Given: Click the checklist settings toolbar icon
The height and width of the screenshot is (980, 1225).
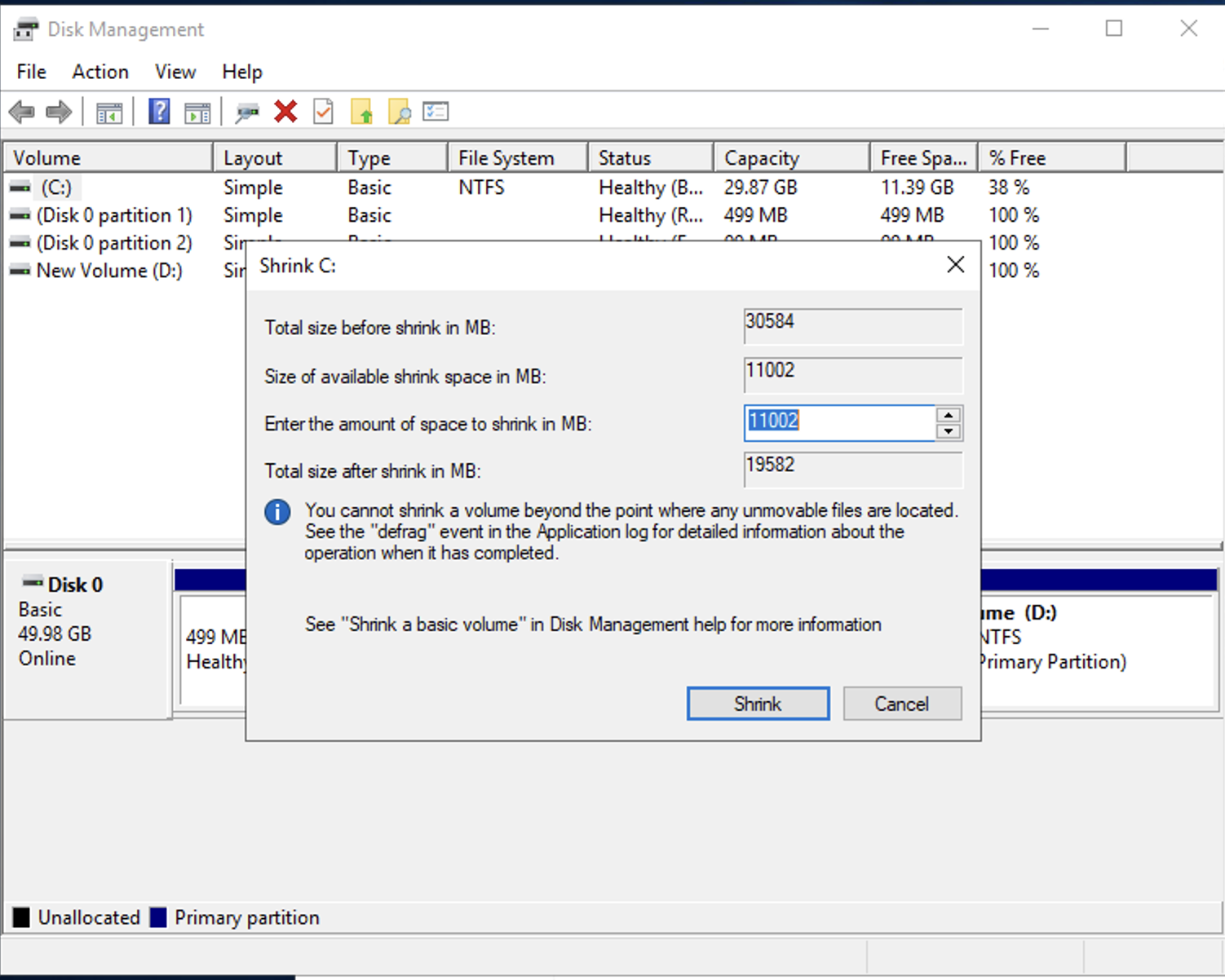Looking at the screenshot, I should click(x=436, y=111).
